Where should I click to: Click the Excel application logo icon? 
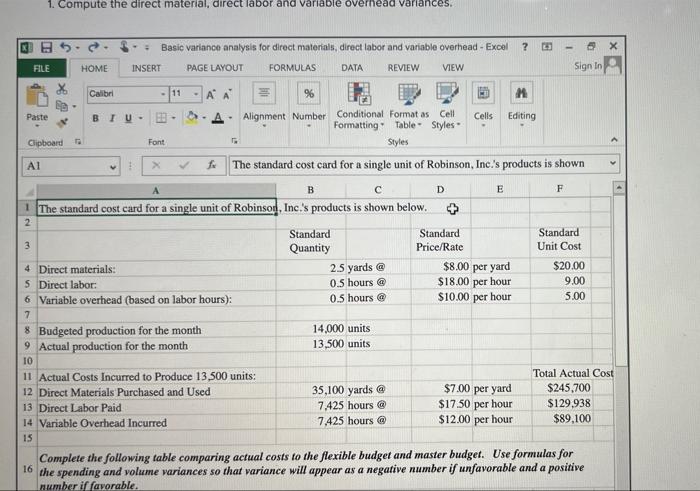[26, 47]
